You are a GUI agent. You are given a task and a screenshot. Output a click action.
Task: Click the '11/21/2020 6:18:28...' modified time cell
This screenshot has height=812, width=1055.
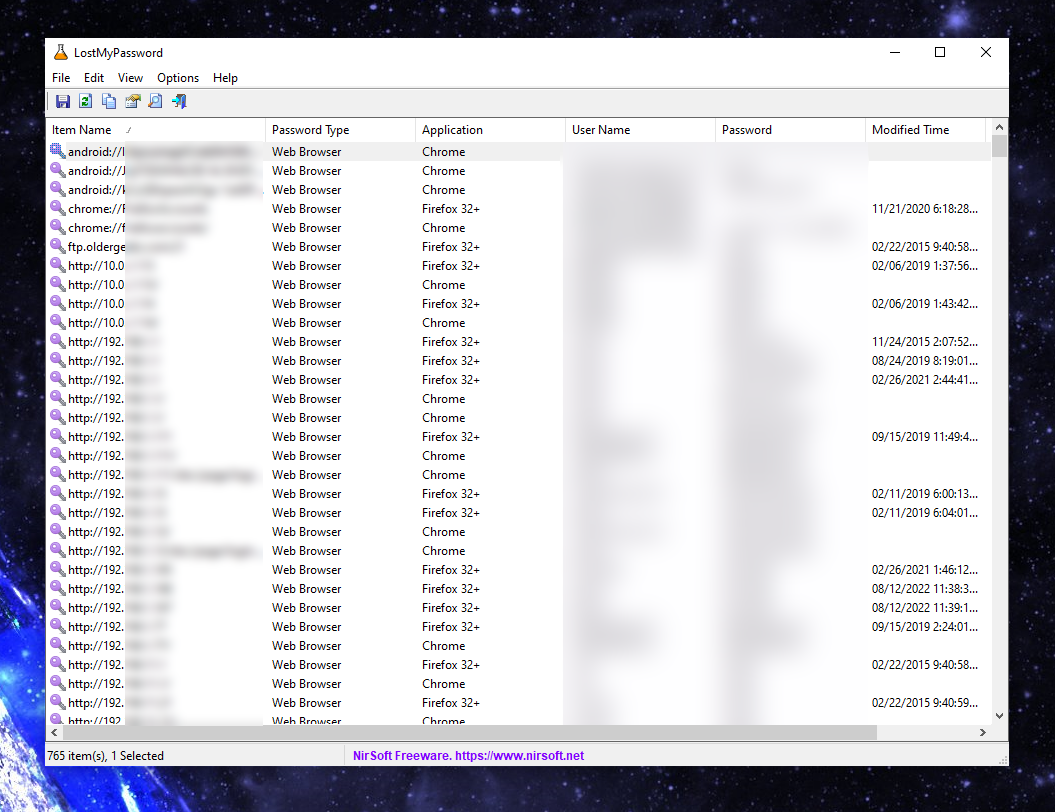pos(925,209)
